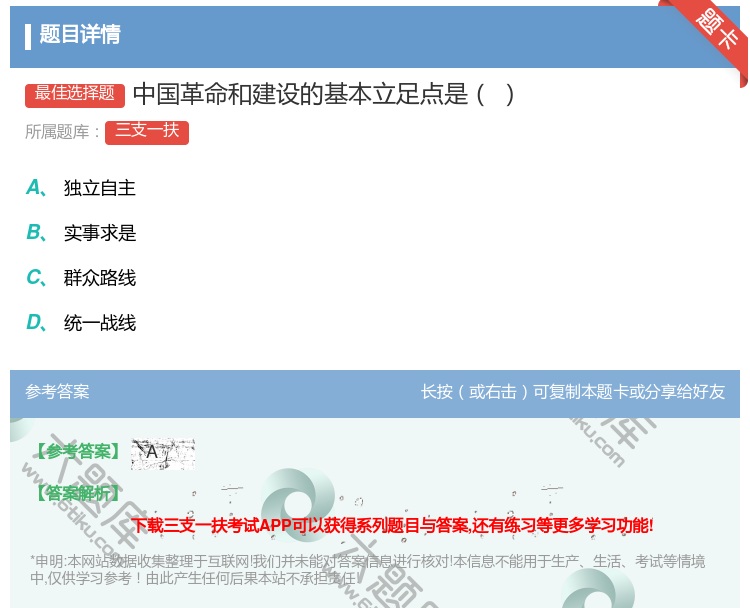
Task: Open the 三支一扶 question bank tag
Action: pyautogui.click(x=147, y=132)
